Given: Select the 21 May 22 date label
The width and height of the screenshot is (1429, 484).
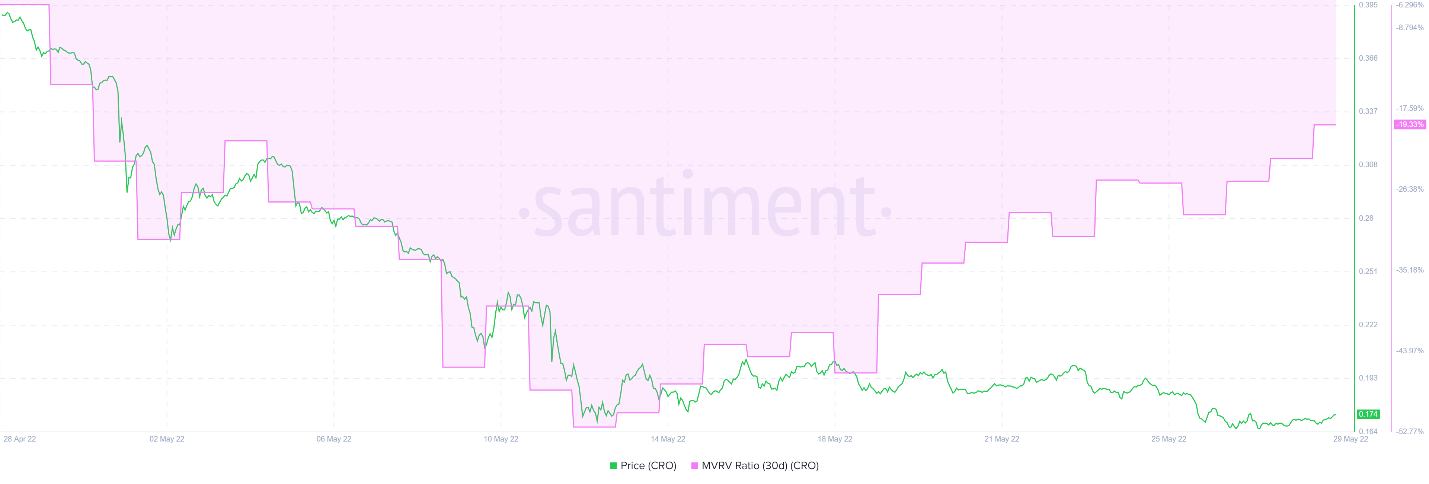Looking at the screenshot, I should 1001,438.
